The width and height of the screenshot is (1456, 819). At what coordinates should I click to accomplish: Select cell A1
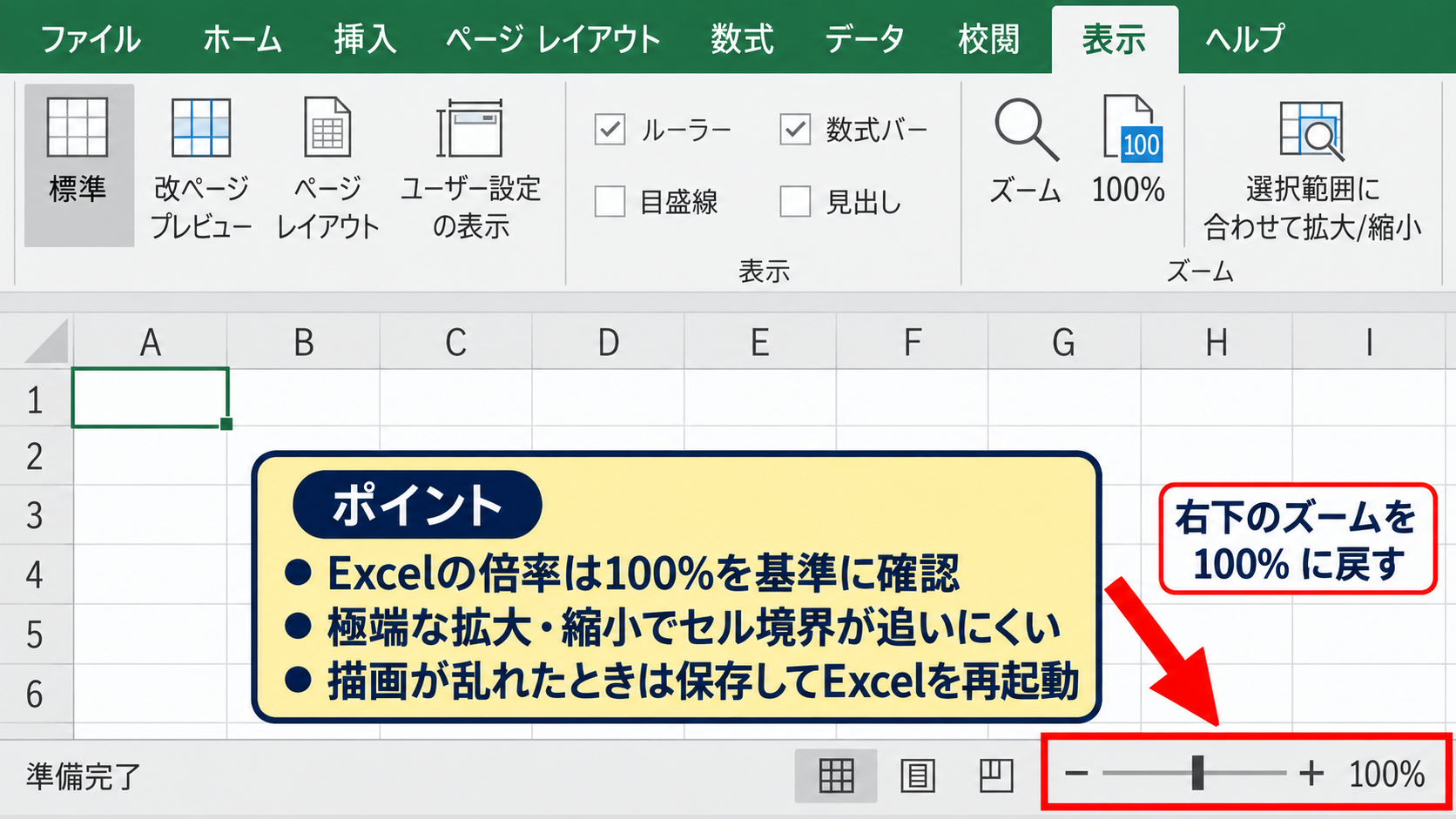pos(151,398)
